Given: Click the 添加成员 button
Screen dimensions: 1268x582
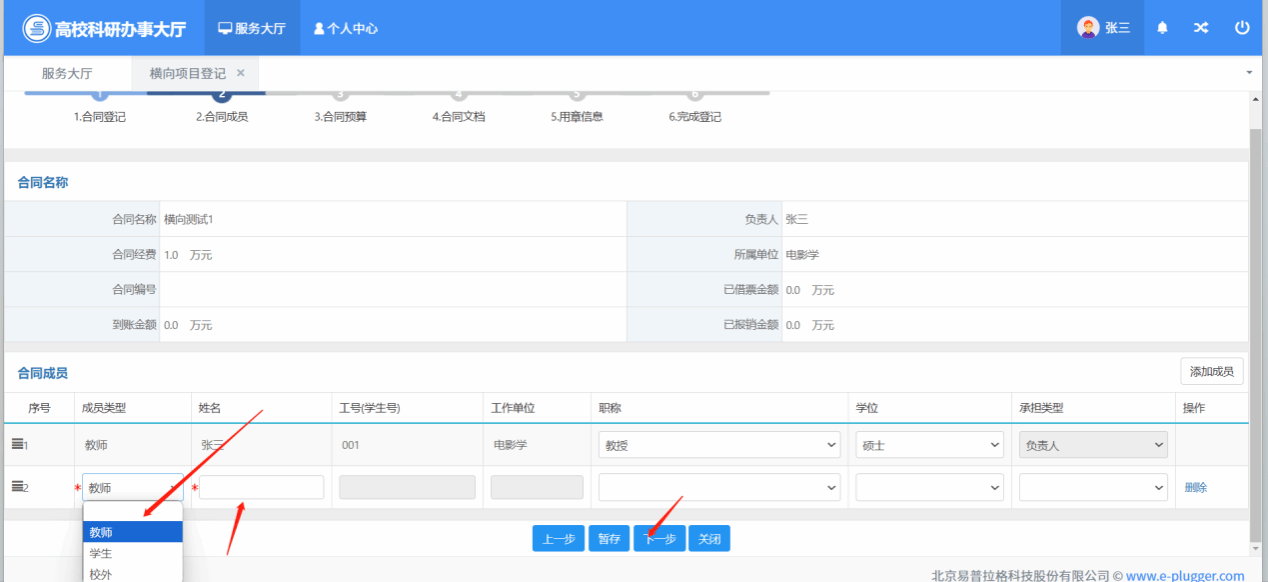Looking at the screenshot, I should pos(1212,372).
